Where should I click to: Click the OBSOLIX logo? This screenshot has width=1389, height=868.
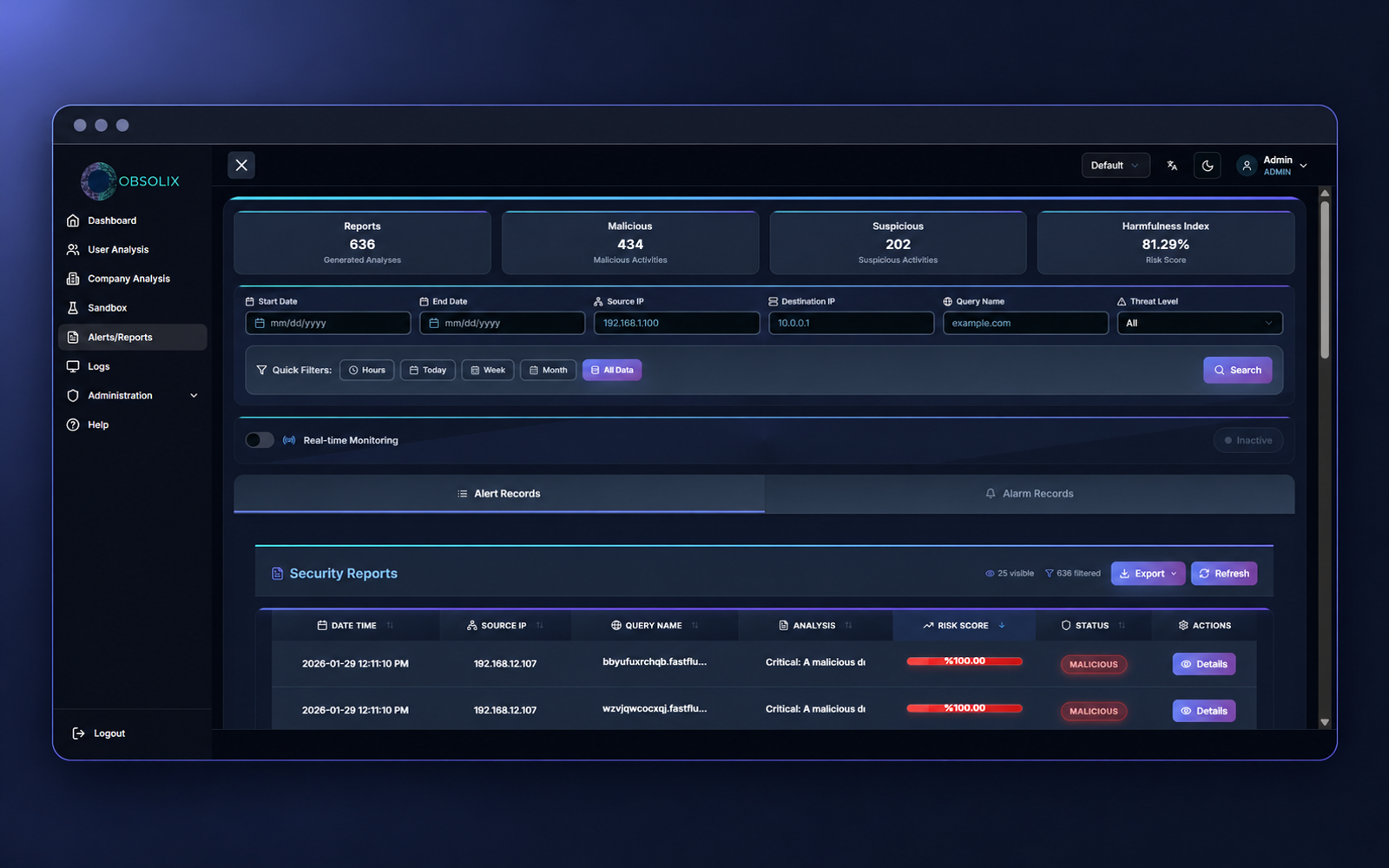click(x=130, y=181)
